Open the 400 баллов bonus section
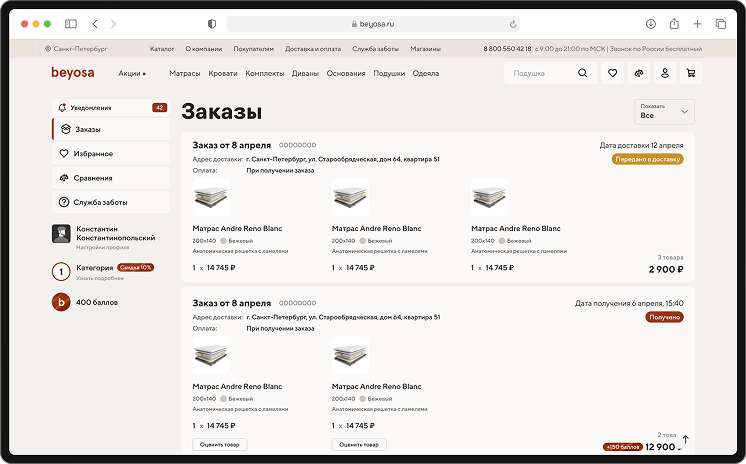This screenshot has height=464, width=746. click(96, 302)
